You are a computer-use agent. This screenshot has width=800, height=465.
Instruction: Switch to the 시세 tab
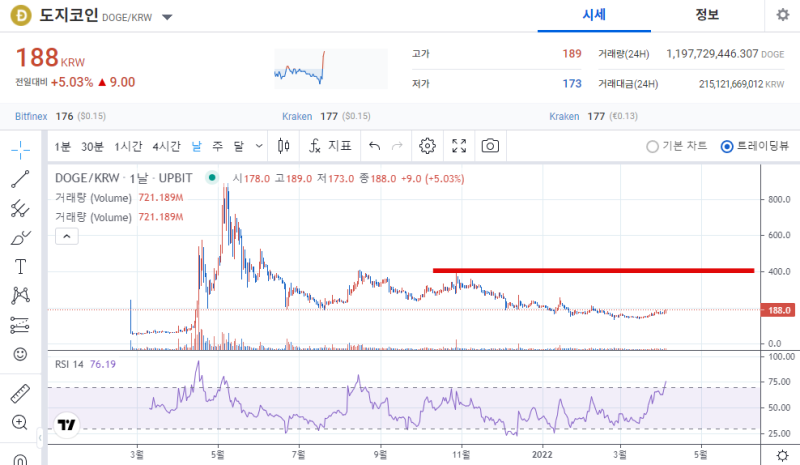click(594, 15)
